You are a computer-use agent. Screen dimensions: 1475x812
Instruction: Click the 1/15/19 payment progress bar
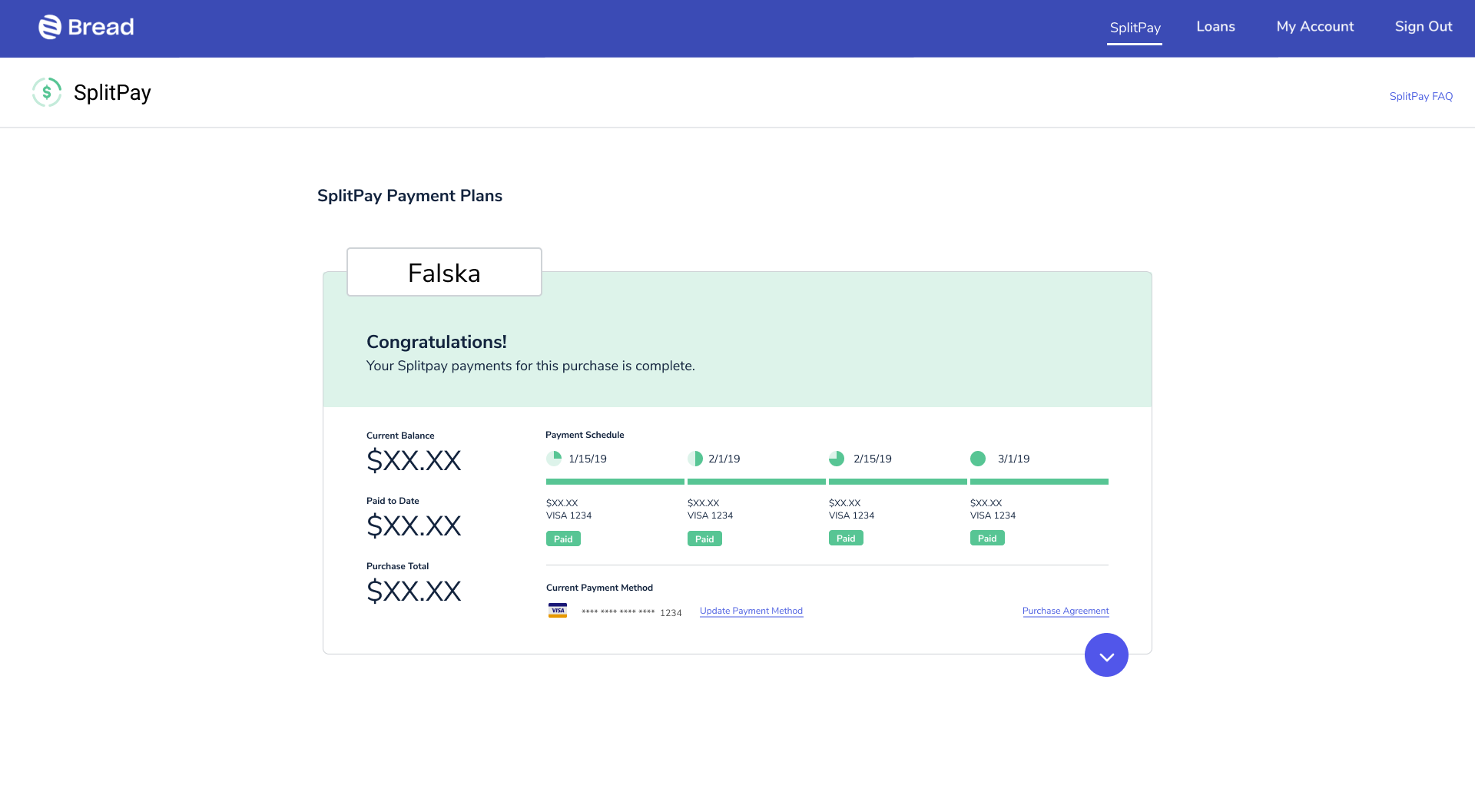coord(615,482)
